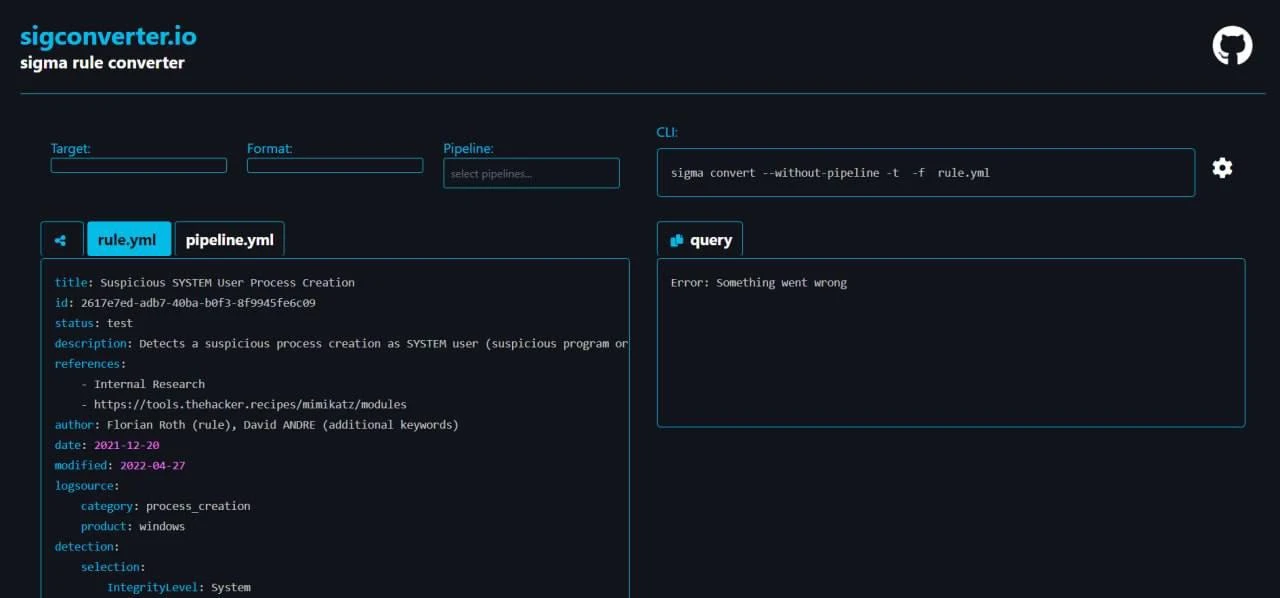Image resolution: width=1280 pixels, height=598 pixels.
Task: Click the share icon tab
Action: coord(61,240)
